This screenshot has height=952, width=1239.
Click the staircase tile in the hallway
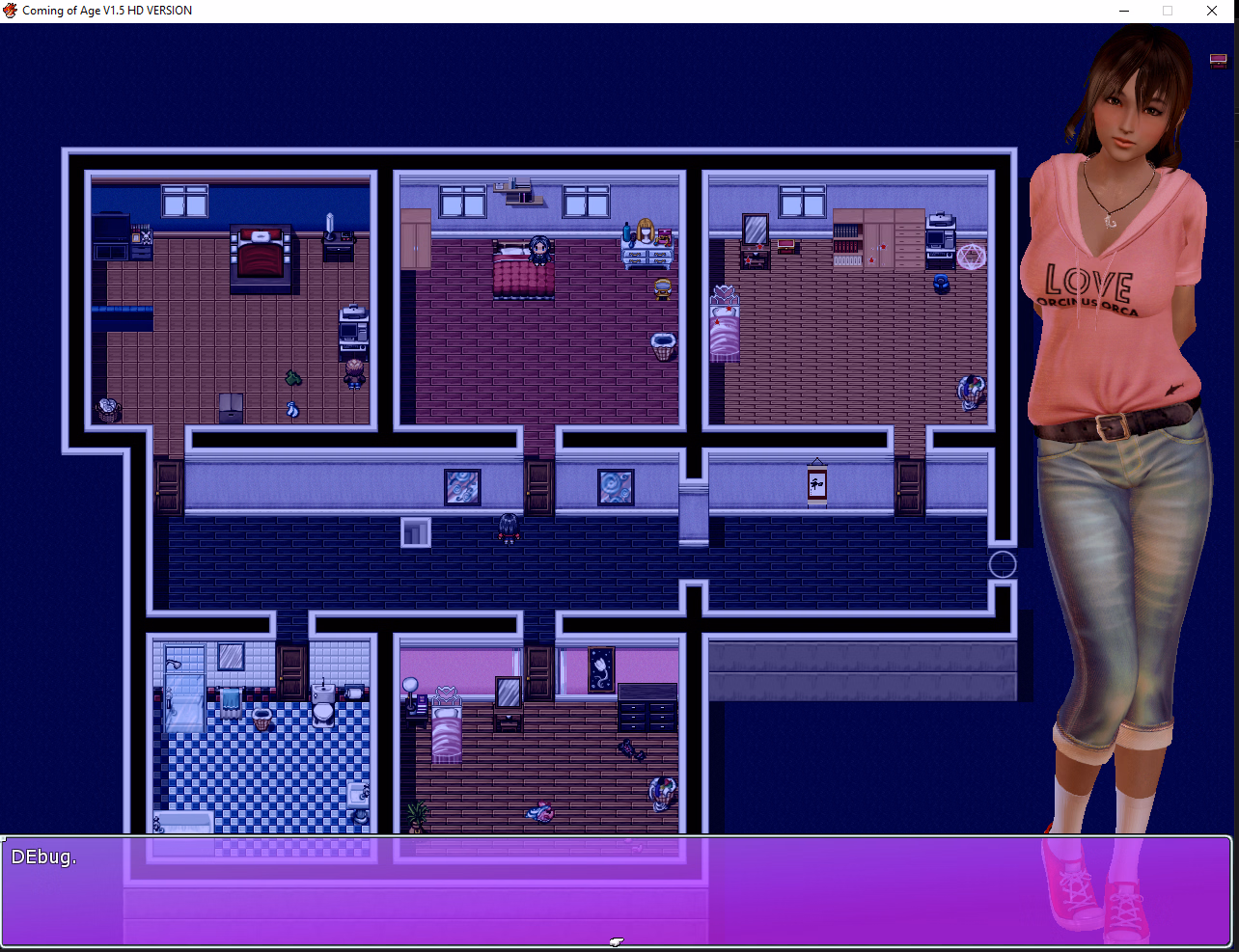(416, 532)
